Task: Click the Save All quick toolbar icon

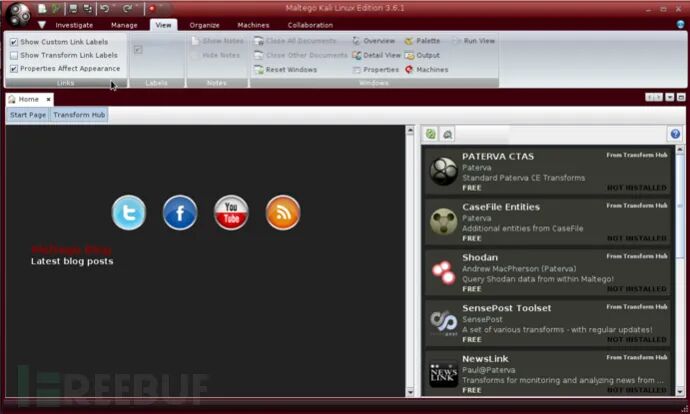Action: click(88, 9)
